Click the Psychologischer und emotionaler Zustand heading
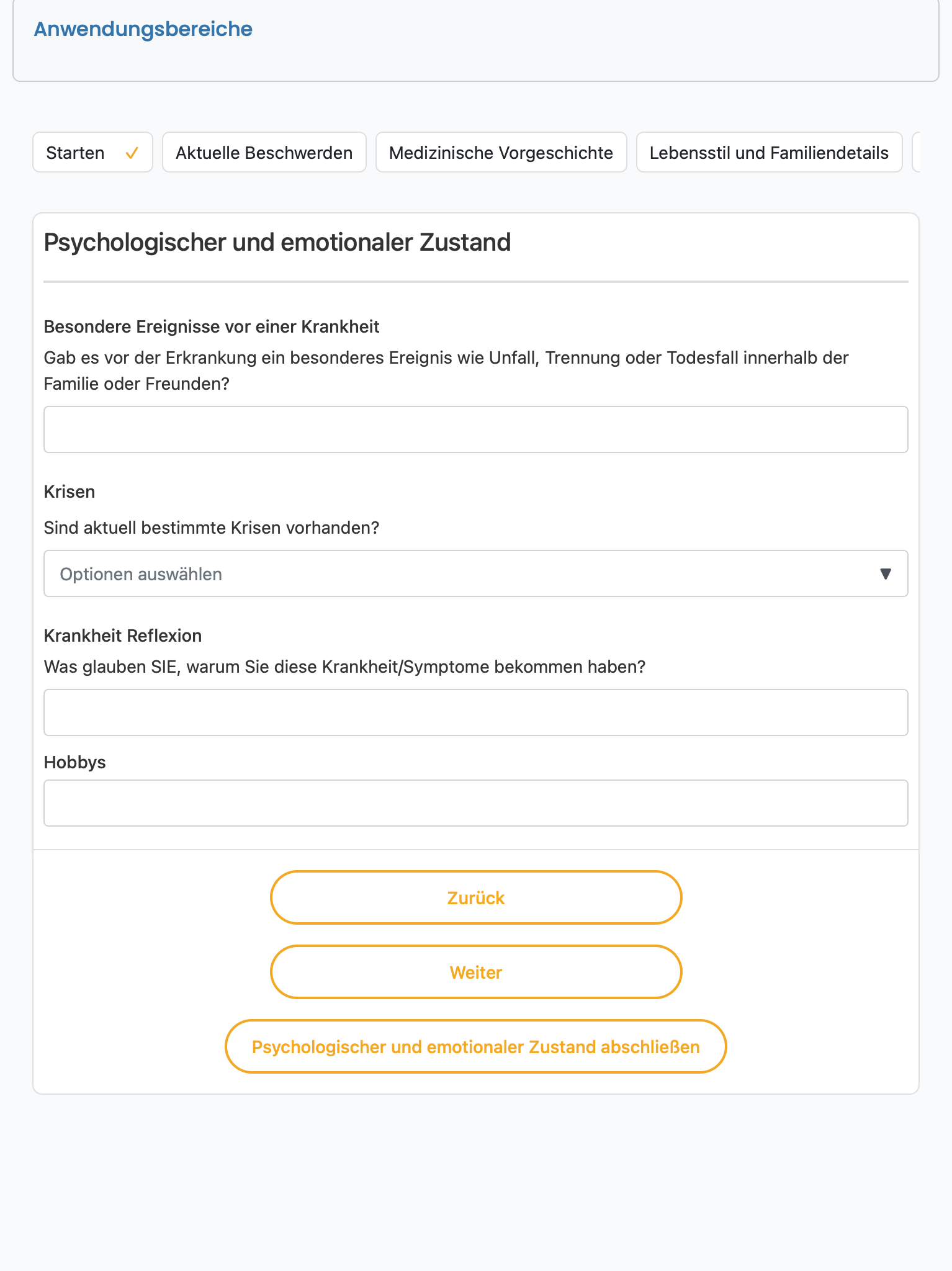This screenshot has width=952, height=1271. pyautogui.click(x=277, y=242)
